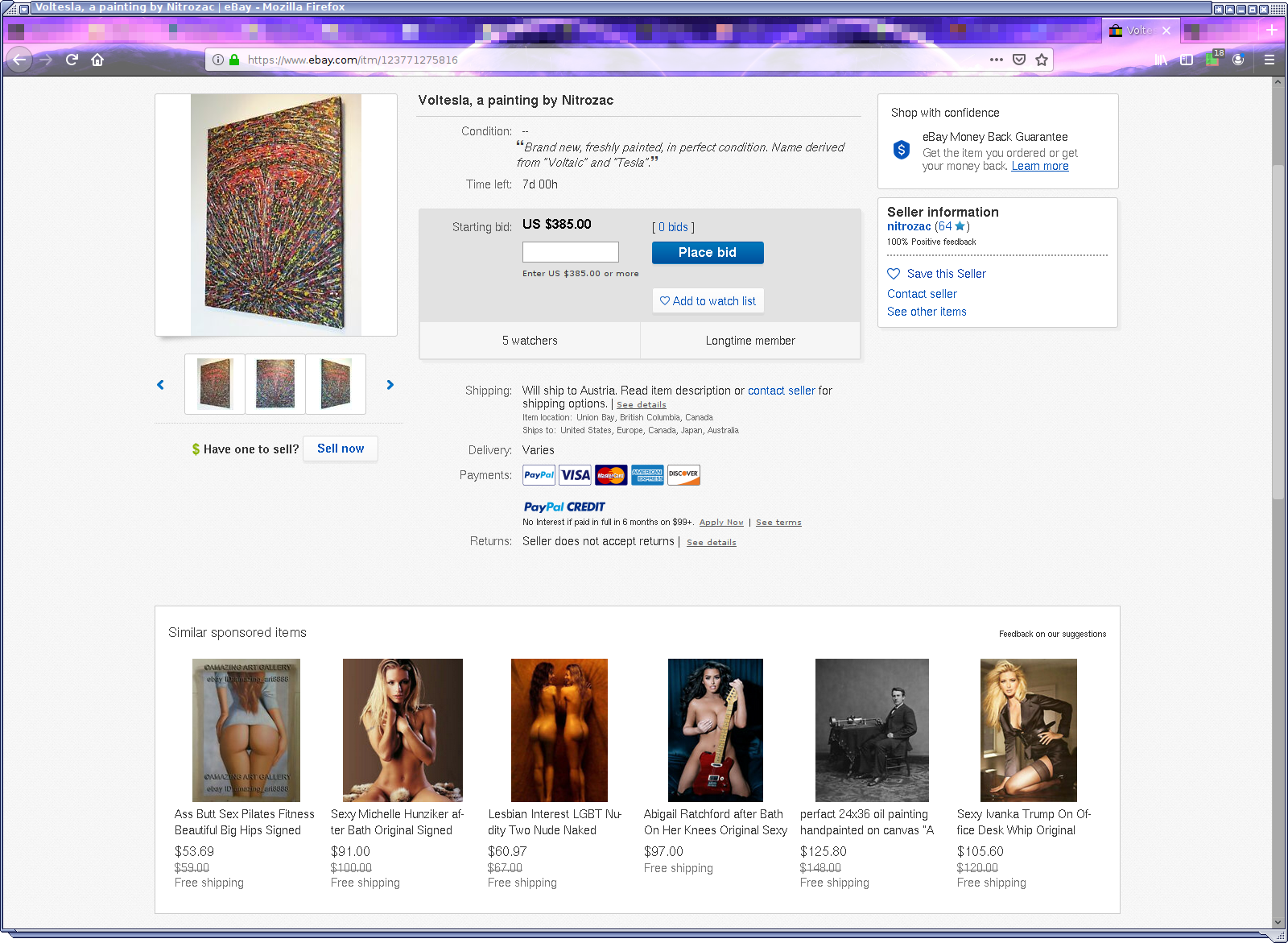Open PayPal Credit See terms link
Screen dimensions: 1288x943
pos(778,523)
